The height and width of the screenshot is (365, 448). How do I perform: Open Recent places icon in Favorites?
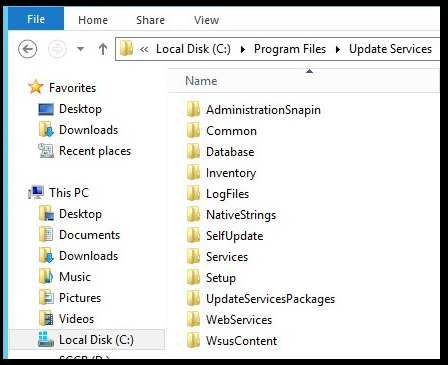point(46,151)
